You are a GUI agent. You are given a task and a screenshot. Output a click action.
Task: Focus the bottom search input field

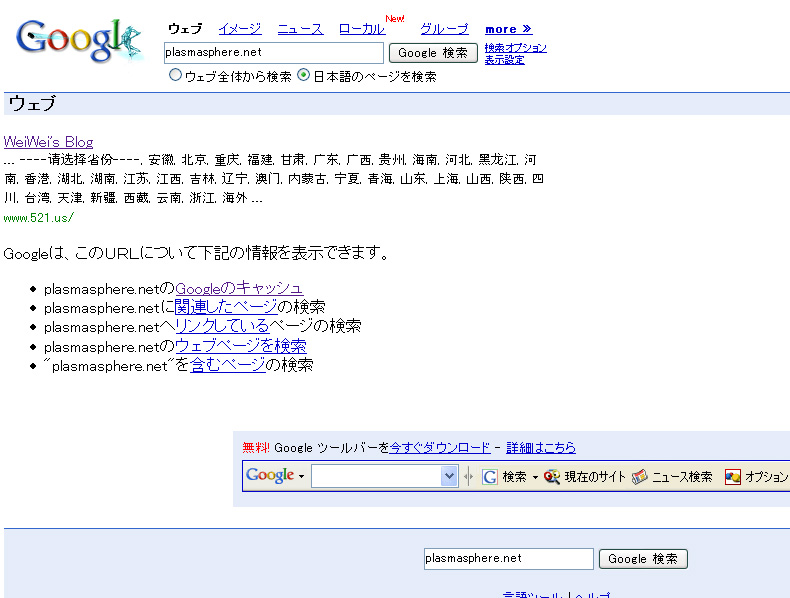pyautogui.click(x=509, y=559)
